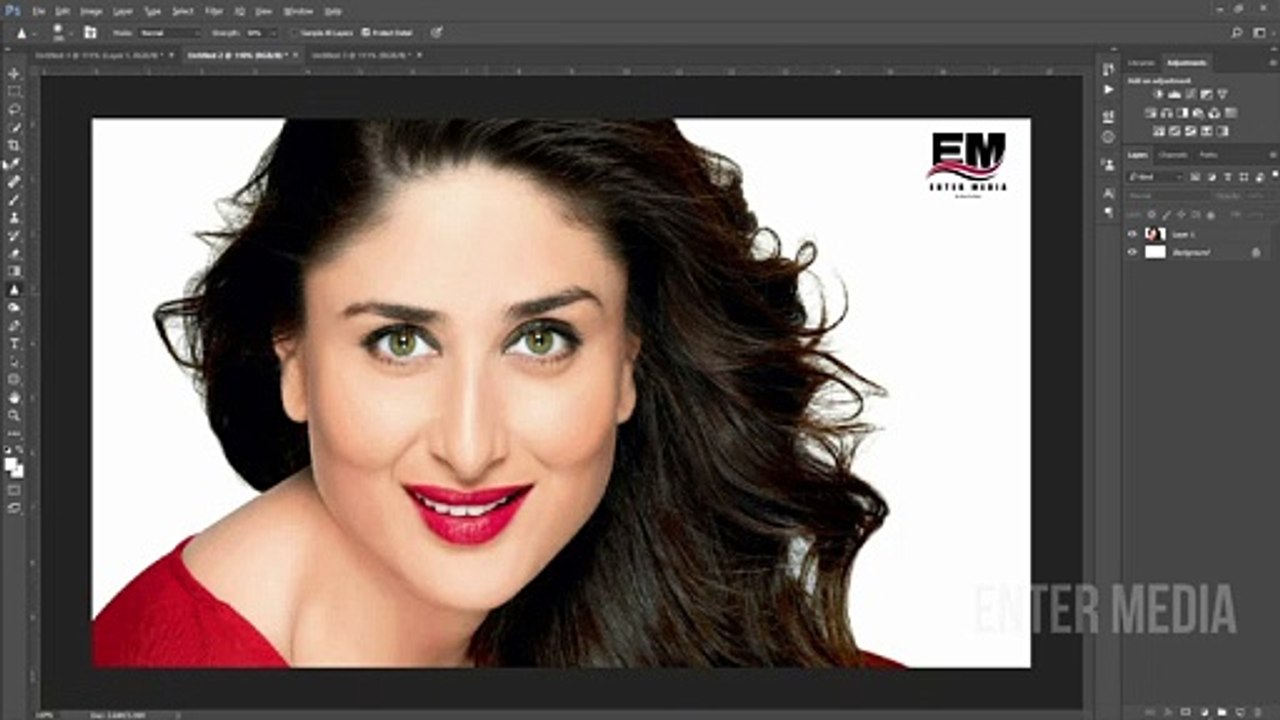Select the Clone Stamp tool
The width and height of the screenshot is (1280, 720).
[x=14, y=218]
